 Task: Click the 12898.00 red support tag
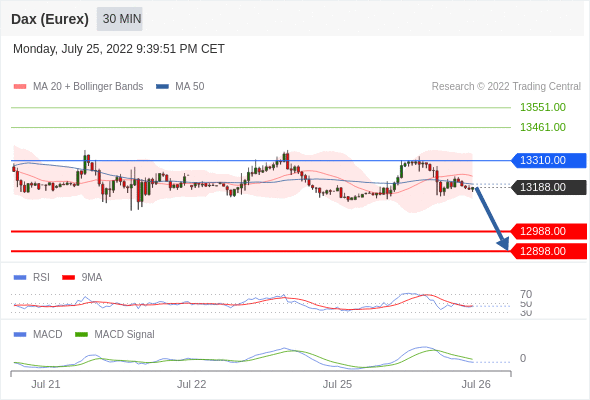pos(549,251)
